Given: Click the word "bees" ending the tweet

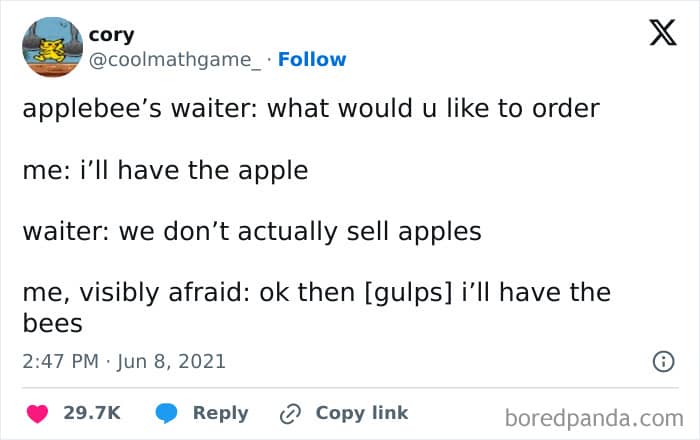Looking at the screenshot, I should click(52, 324).
